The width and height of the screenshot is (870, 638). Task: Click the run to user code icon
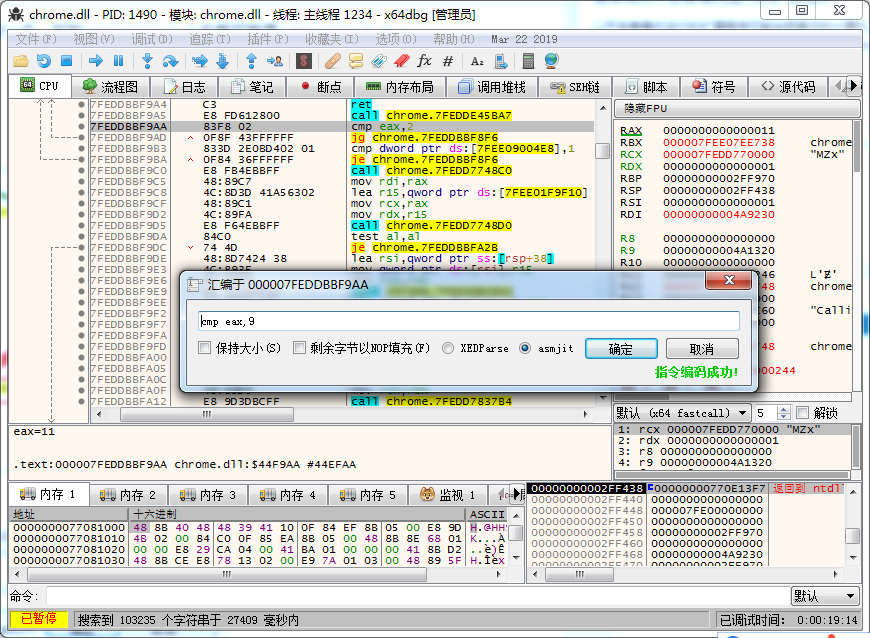click(275, 61)
